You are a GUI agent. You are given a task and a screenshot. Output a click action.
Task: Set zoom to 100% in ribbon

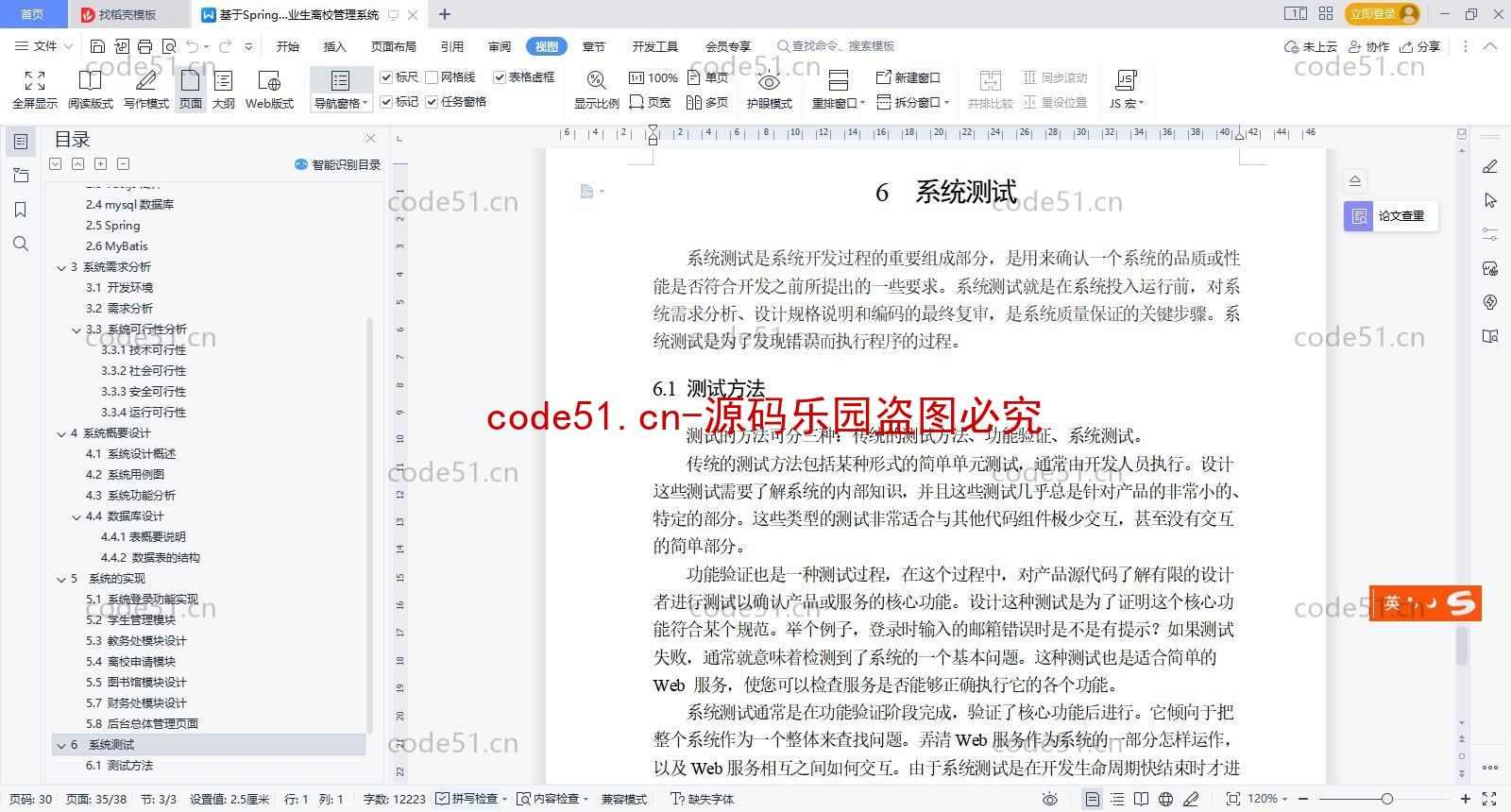(x=654, y=77)
